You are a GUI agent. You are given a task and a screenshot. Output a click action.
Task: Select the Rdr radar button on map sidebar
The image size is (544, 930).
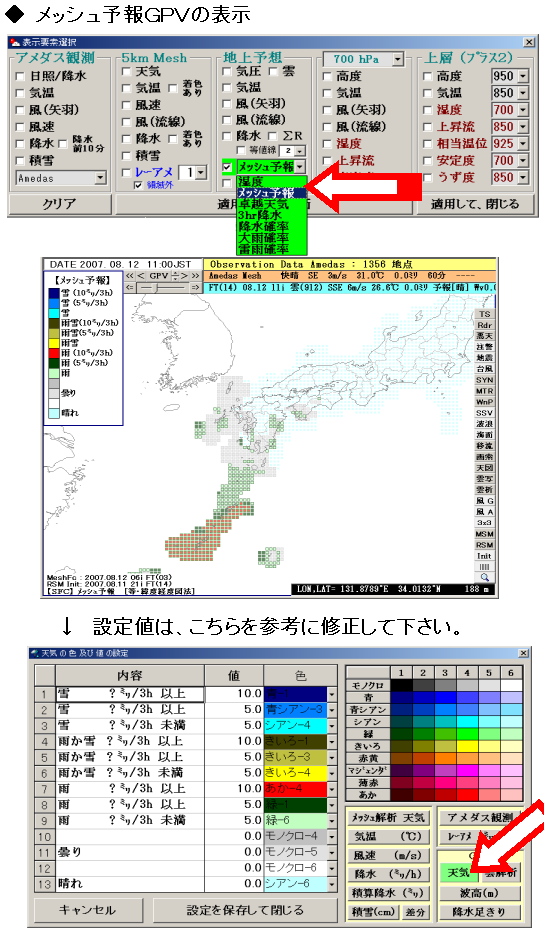pos(485,325)
